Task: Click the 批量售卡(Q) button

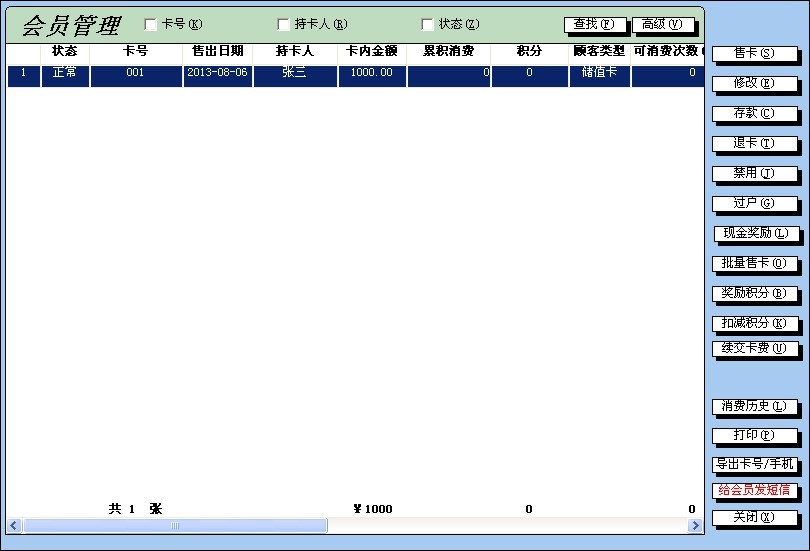Action: (x=754, y=263)
